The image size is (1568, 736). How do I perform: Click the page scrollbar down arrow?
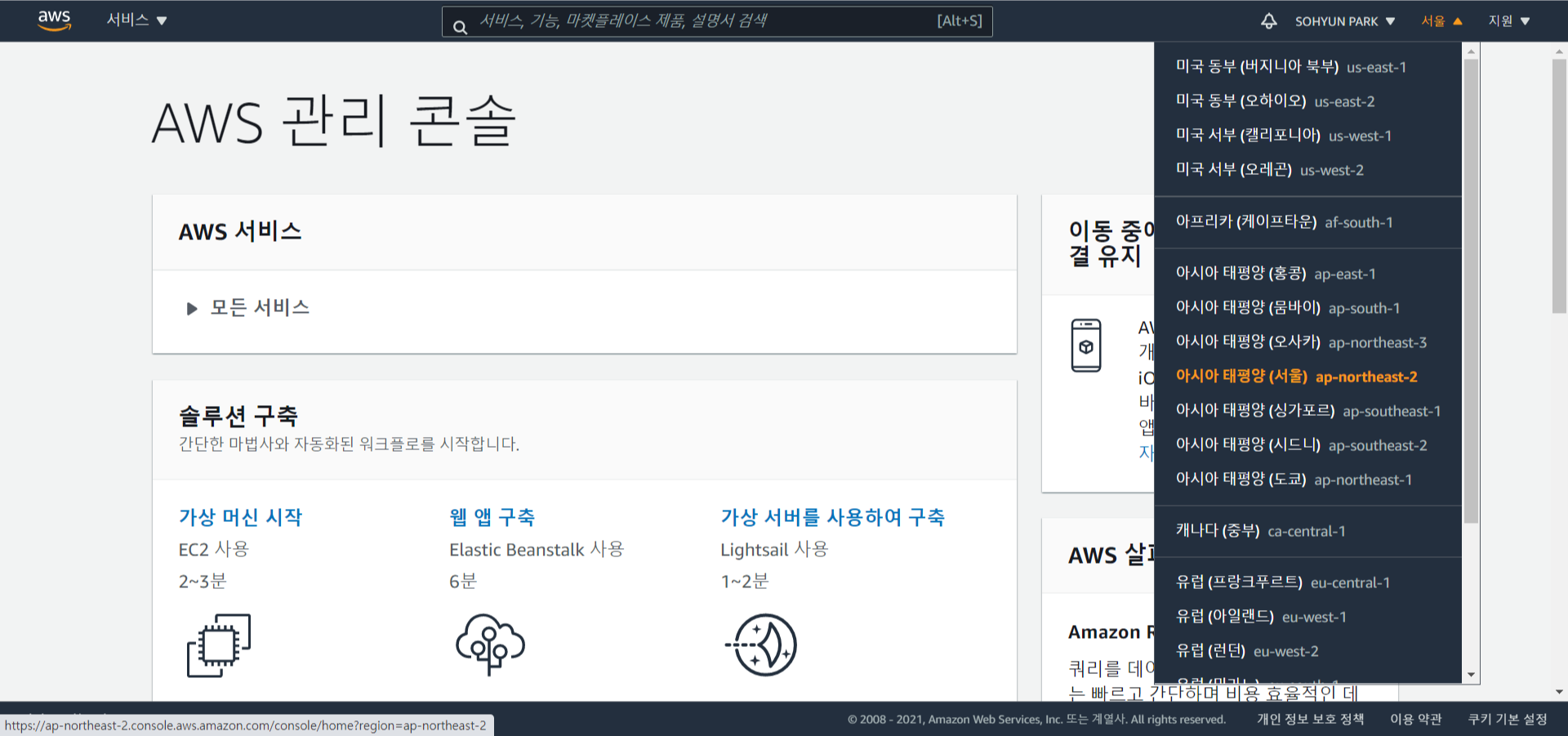[1559, 692]
